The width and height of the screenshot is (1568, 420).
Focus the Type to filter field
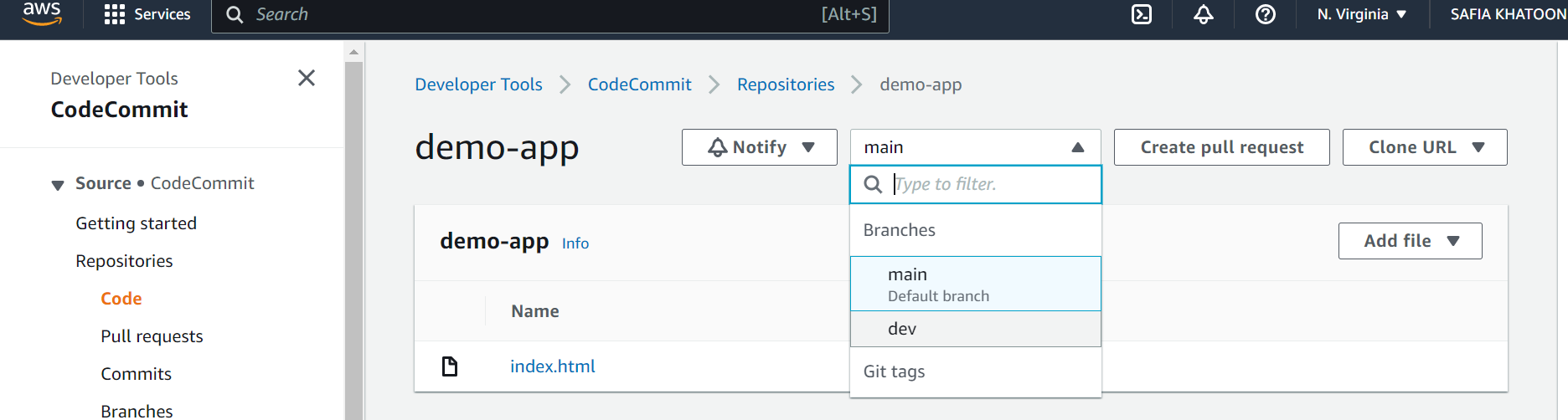click(976, 184)
